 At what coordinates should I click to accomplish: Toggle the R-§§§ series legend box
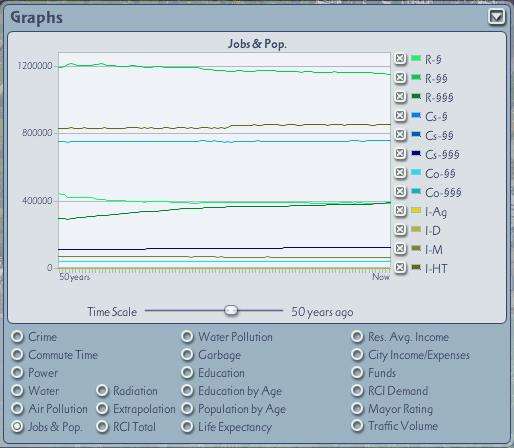coord(400,97)
